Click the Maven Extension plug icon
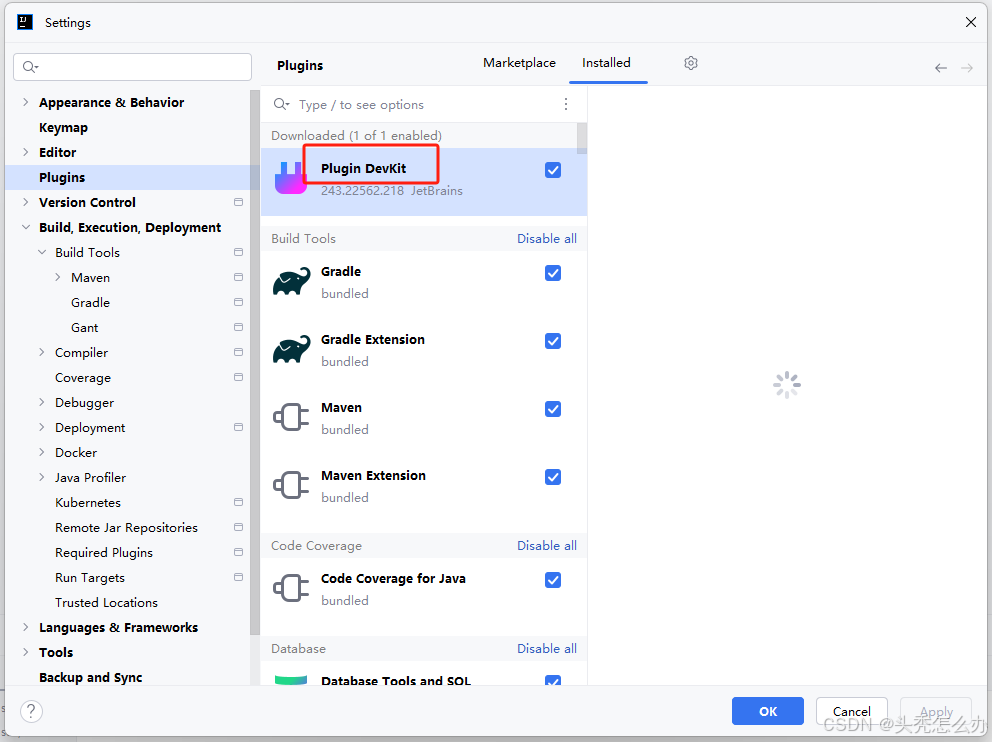992x742 pixels. tap(291, 485)
